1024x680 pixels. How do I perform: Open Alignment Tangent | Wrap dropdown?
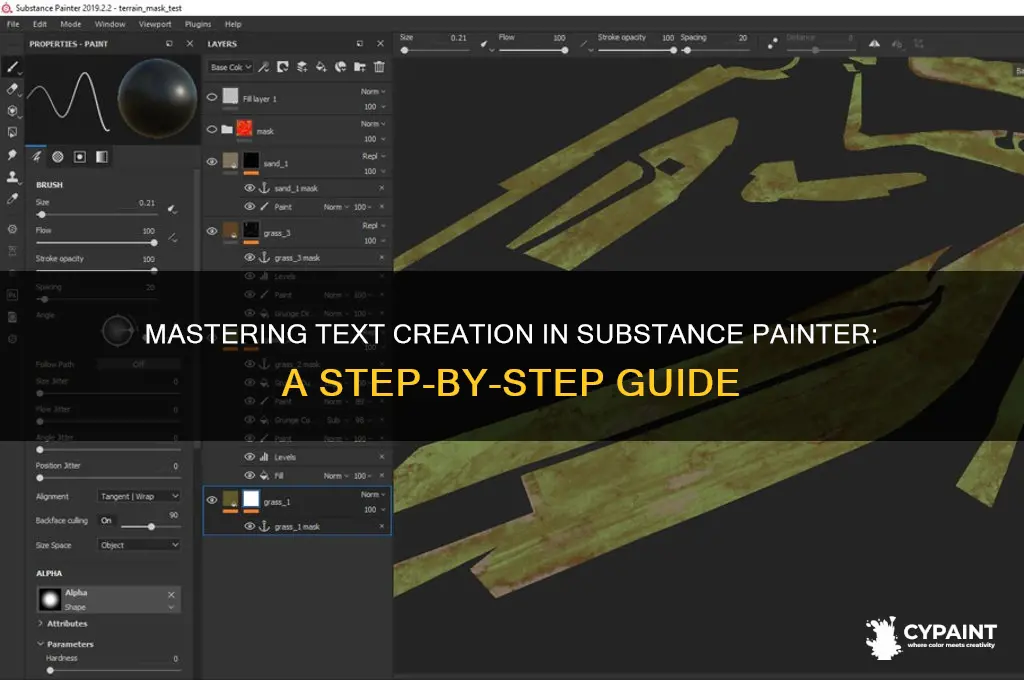coord(138,496)
